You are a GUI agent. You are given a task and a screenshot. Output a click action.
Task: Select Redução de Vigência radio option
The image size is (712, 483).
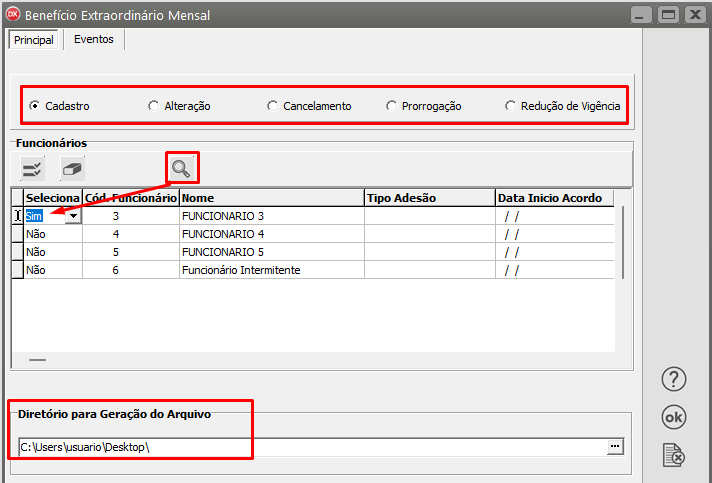510,106
